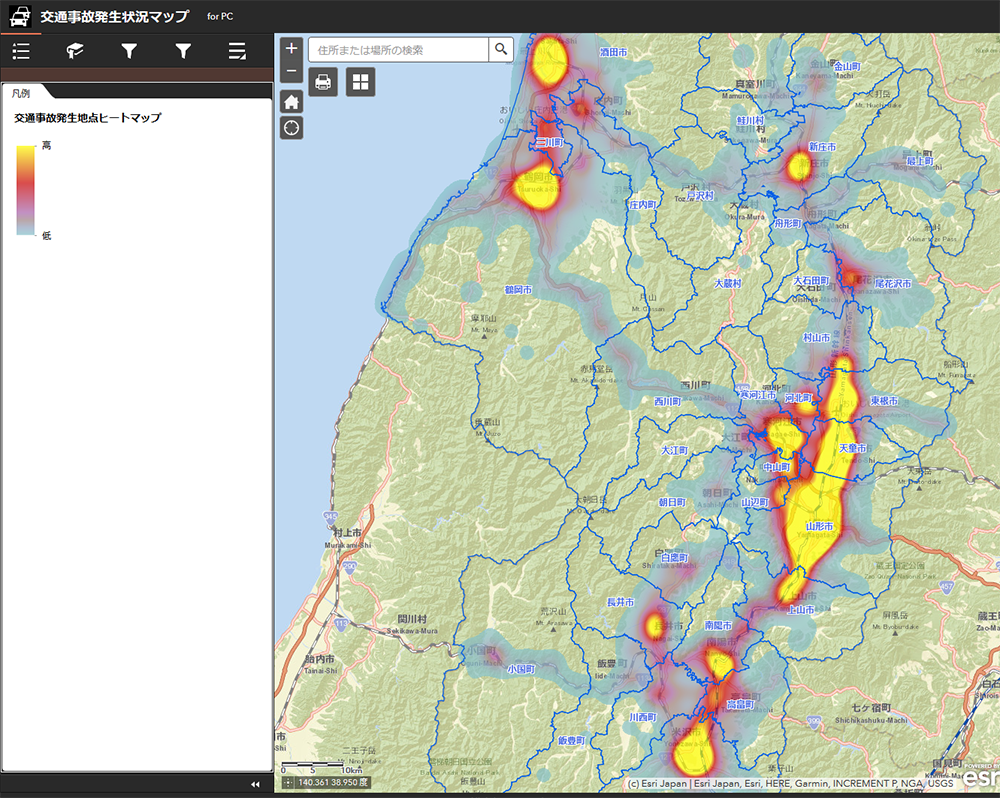Select the 凡例 tab
1000x798 pixels.
21,93
